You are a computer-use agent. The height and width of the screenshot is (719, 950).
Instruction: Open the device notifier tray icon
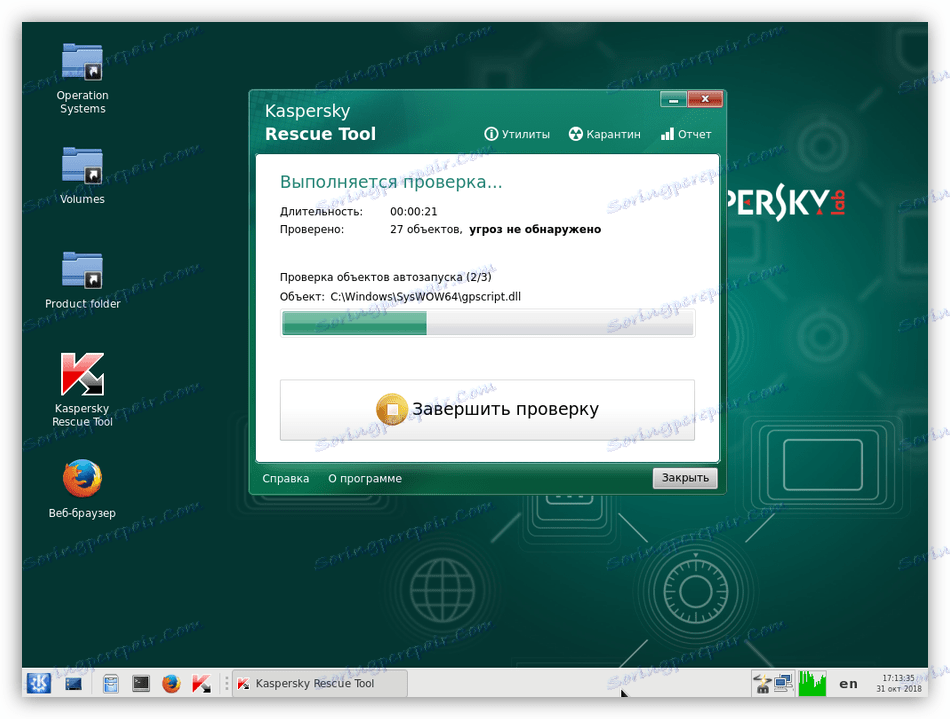(x=762, y=684)
